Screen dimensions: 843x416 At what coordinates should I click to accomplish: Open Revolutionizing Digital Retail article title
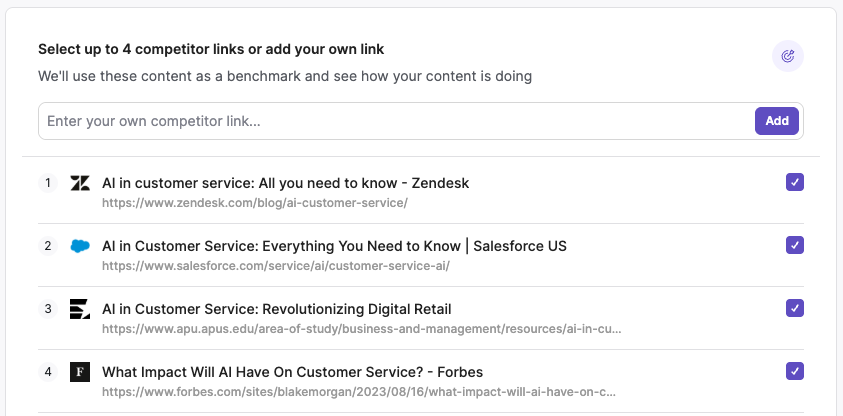point(277,309)
